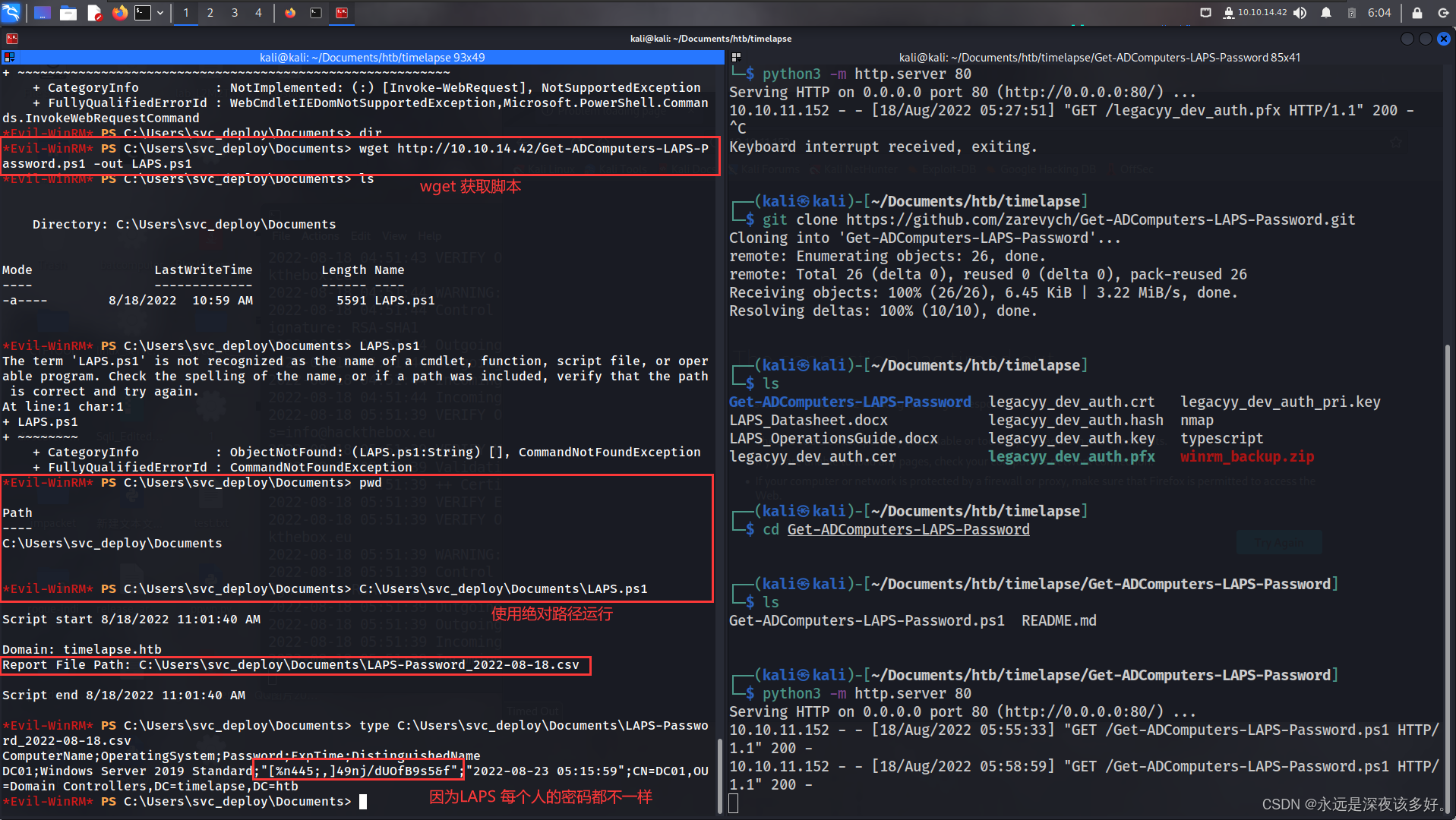
Task: Click Get-ADComputers-LAPS-Password directory in ls output
Action: (x=850, y=402)
